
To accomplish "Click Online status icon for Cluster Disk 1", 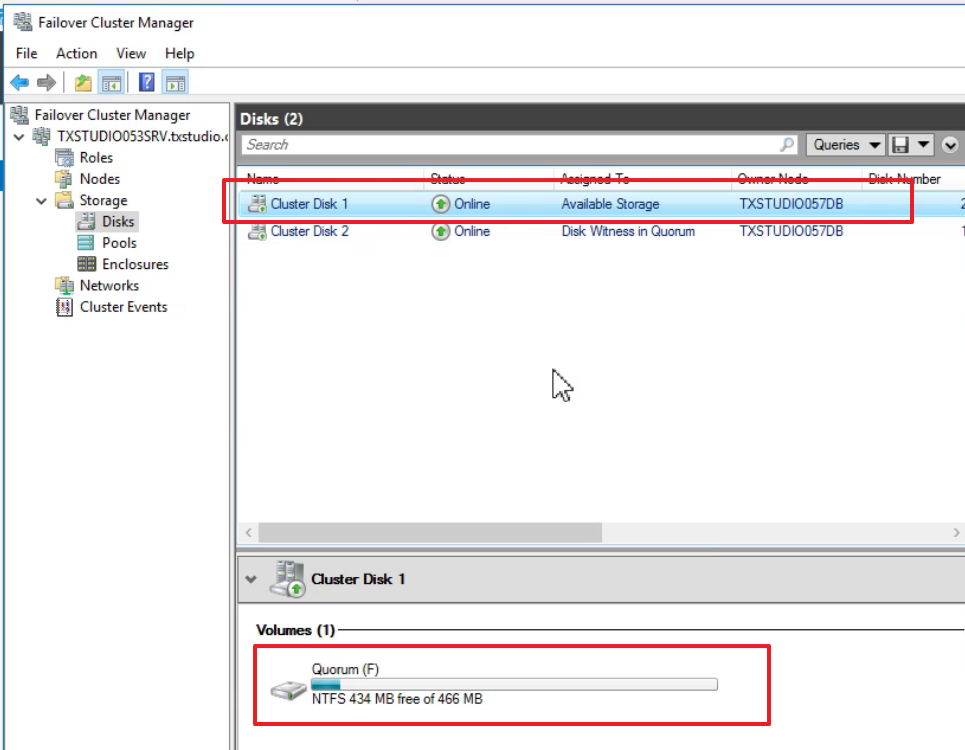I will (x=440, y=204).
